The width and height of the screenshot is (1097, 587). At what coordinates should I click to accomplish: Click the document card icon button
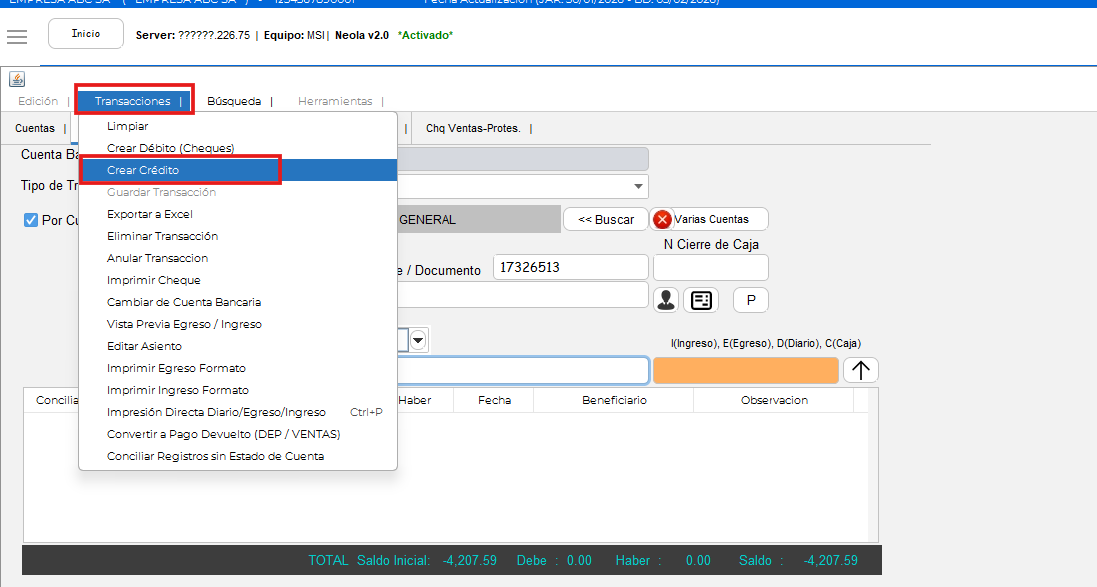[x=703, y=299]
